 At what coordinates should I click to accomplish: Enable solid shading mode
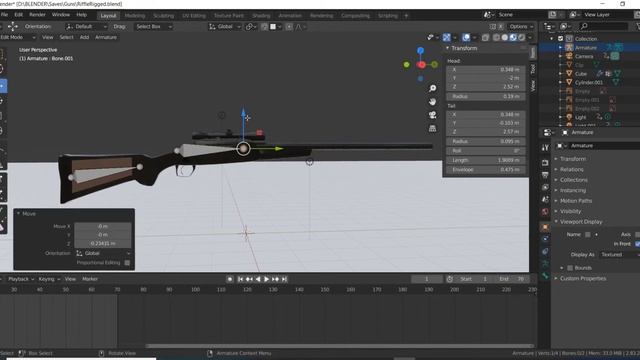tap(505, 38)
